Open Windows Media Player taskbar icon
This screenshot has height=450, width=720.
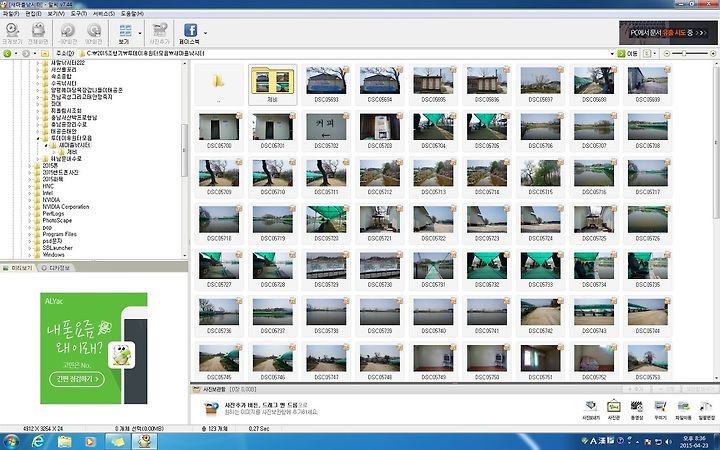click(90, 441)
